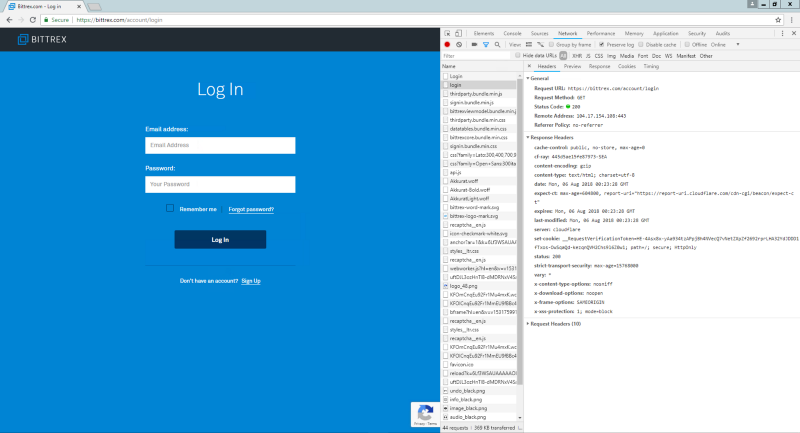This screenshot has height=433, width=800.
Task: Open the Online throttling dropdown
Action: (x=725, y=45)
